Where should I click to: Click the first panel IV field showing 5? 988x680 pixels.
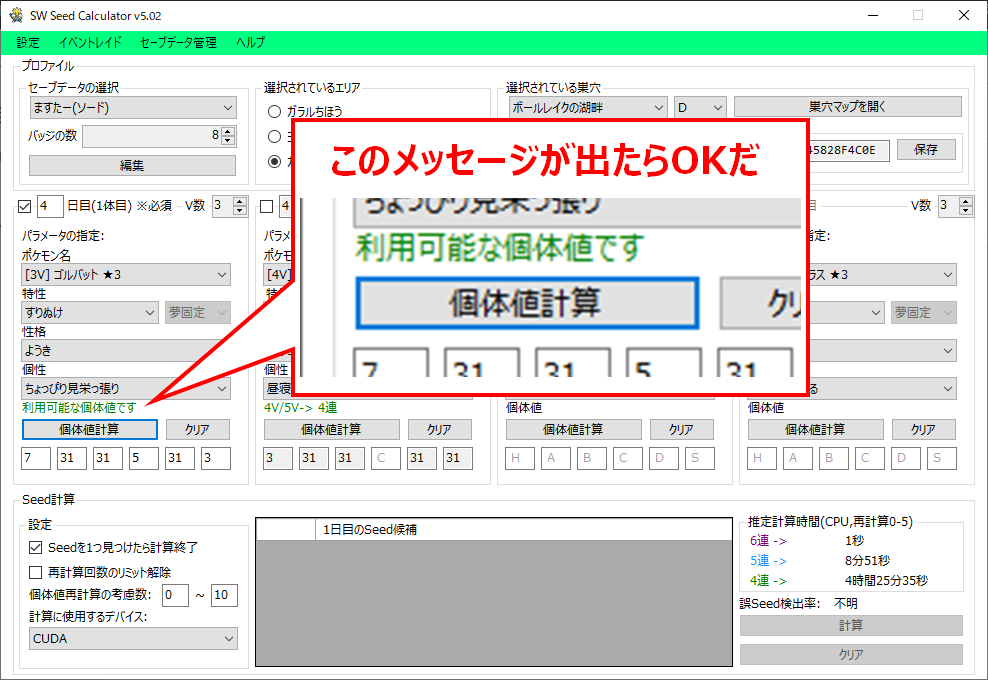[x=144, y=458]
